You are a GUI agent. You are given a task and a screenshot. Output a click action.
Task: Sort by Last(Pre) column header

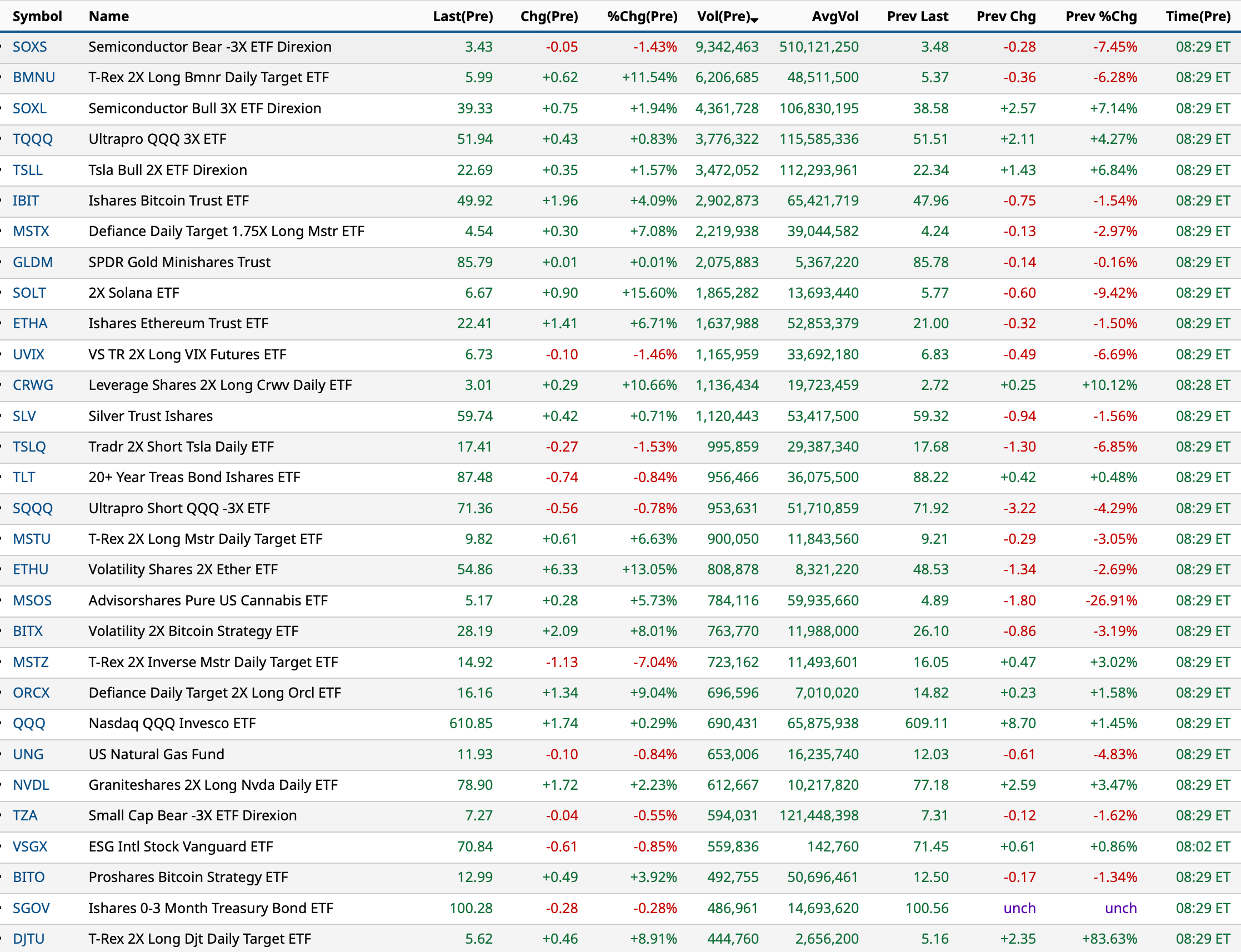pyautogui.click(x=462, y=16)
